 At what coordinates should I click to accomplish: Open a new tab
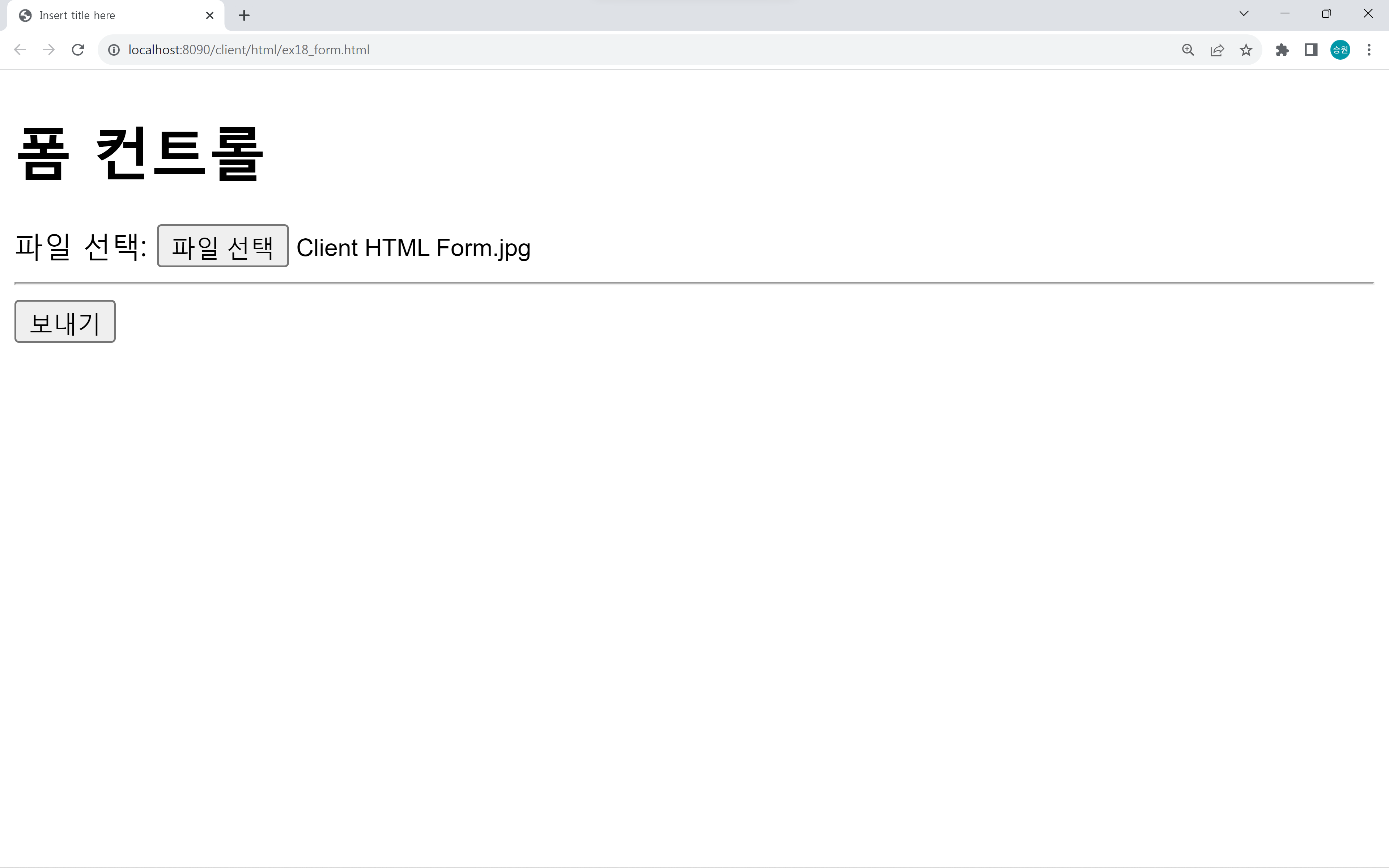[244, 16]
